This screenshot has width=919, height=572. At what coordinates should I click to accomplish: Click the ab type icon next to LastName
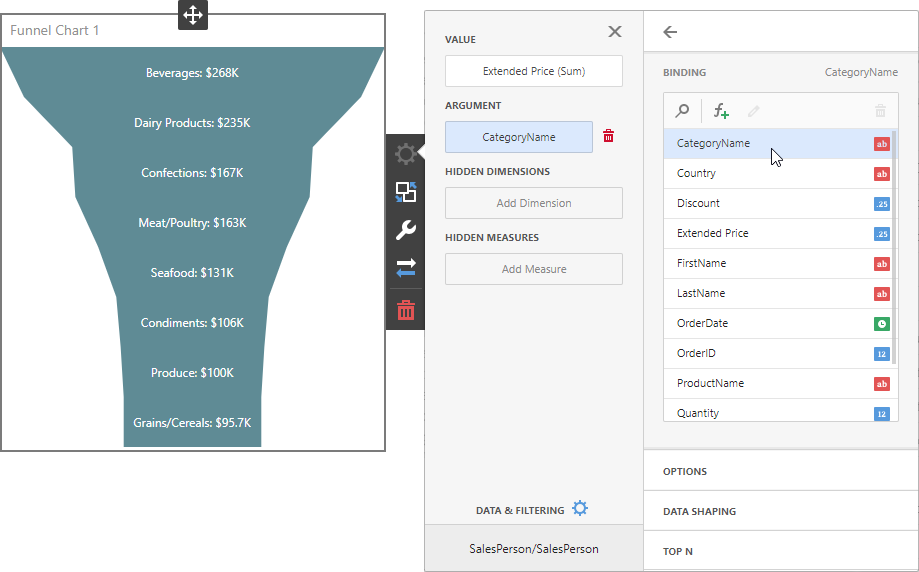[881, 294]
